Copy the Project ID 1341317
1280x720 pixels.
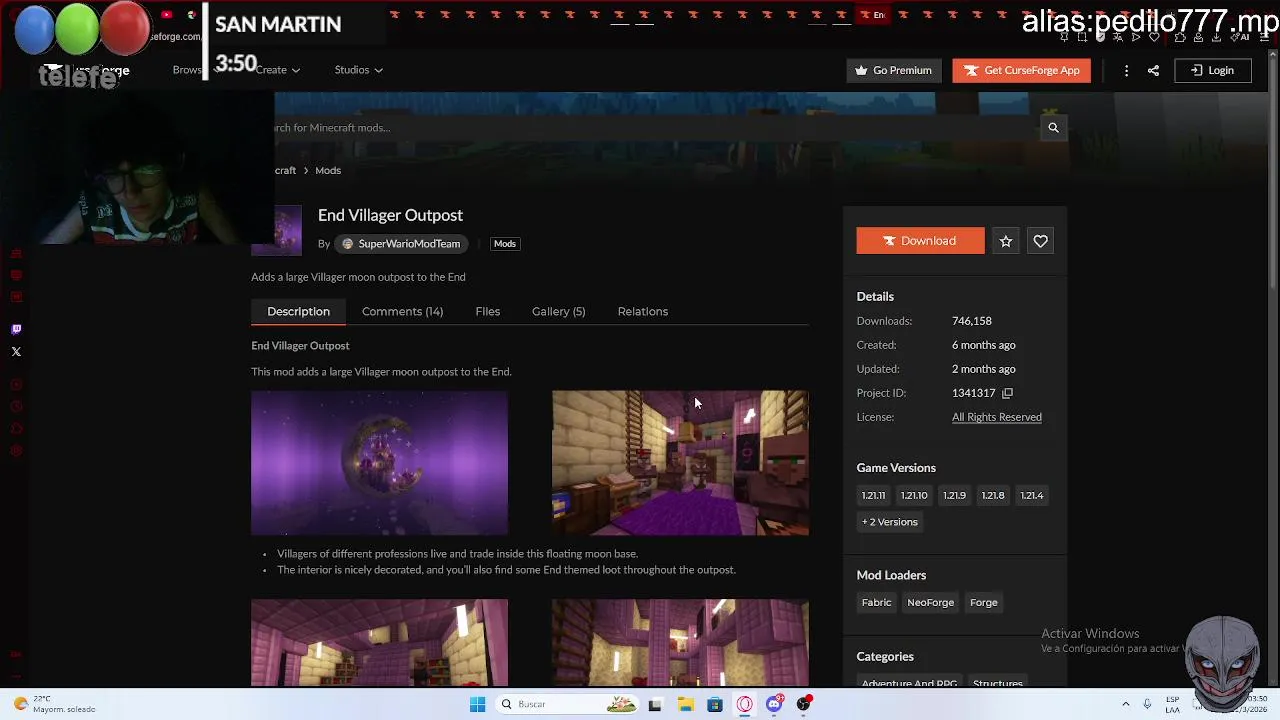pos(1007,393)
